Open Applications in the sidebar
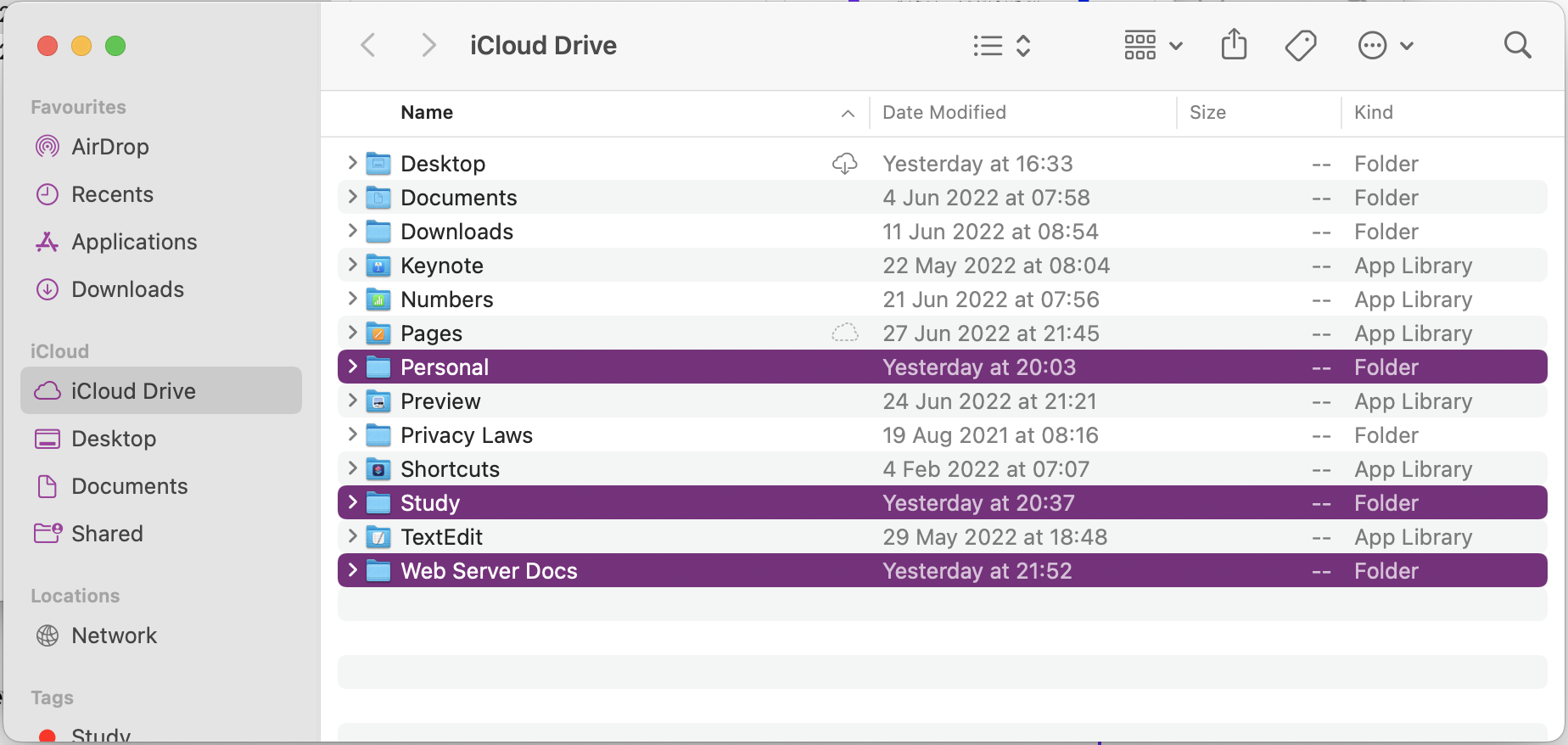This screenshot has width=1568, height=745. [x=161, y=242]
